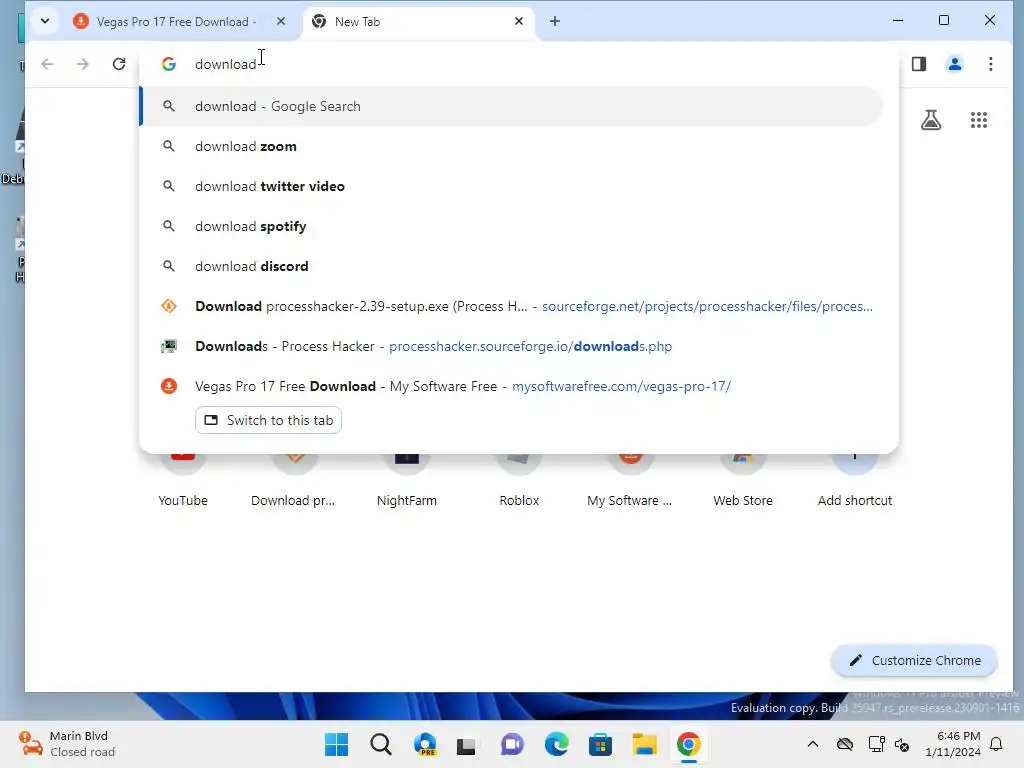Click the SourceForge icon beside processhacker suggestion

coord(169,306)
